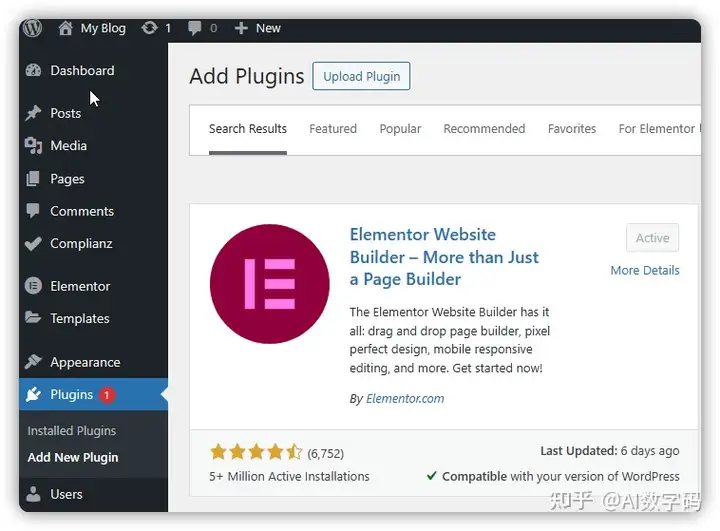The width and height of the screenshot is (720, 531).
Task: Click the Pages icon in sidebar
Action: [x=33, y=179]
